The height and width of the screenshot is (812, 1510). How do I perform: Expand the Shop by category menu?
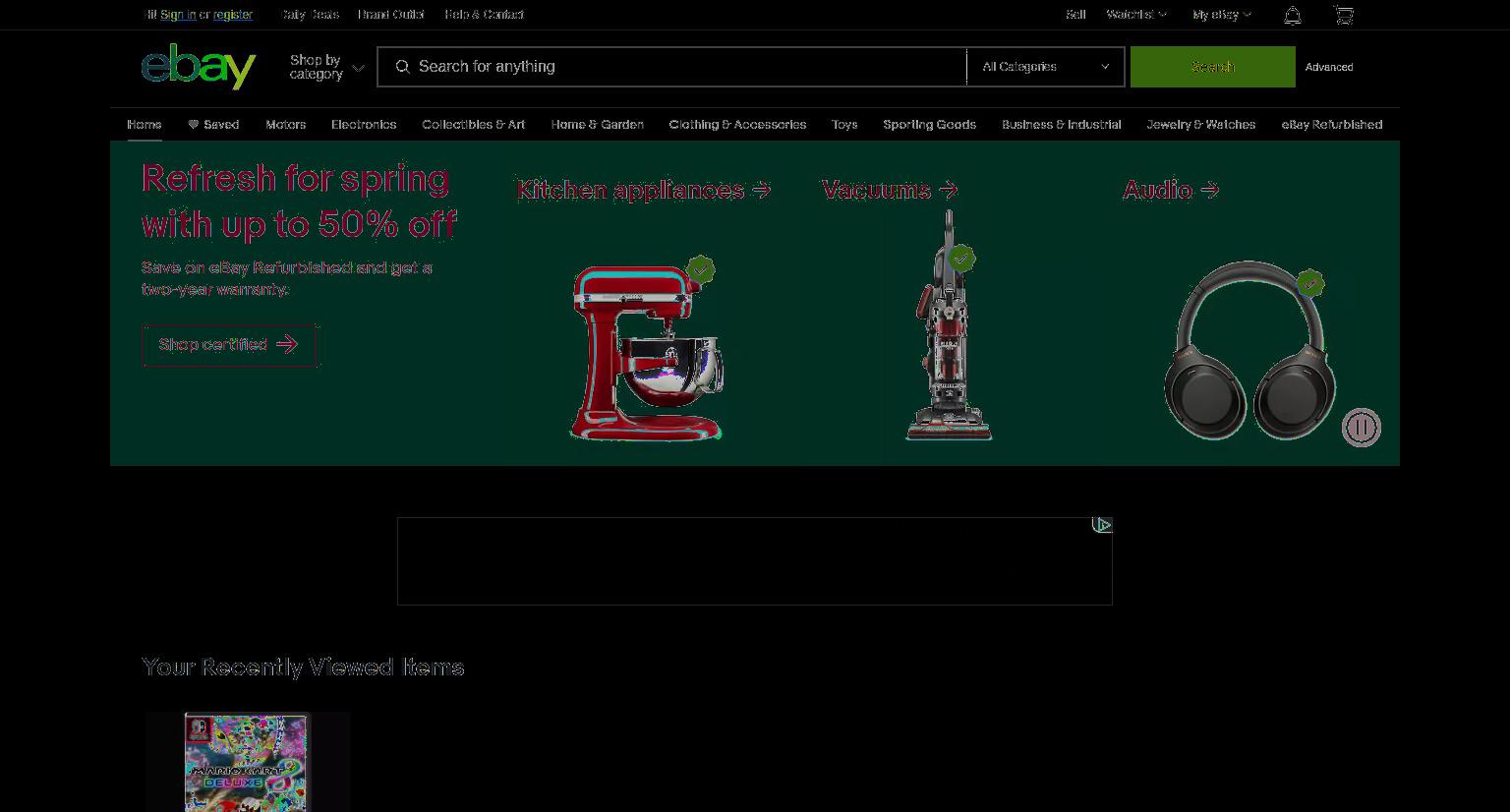(326, 67)
